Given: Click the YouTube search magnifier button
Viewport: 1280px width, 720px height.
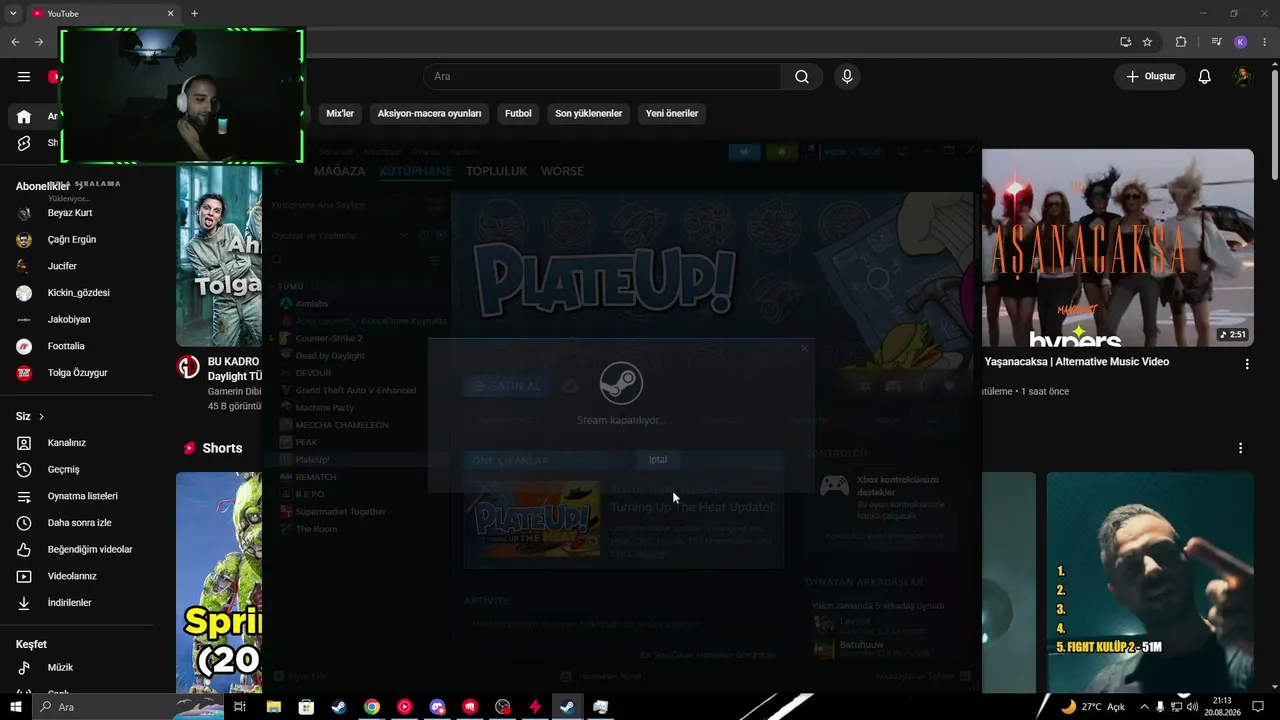Looking at the screenshot, I should pos(802,77).
